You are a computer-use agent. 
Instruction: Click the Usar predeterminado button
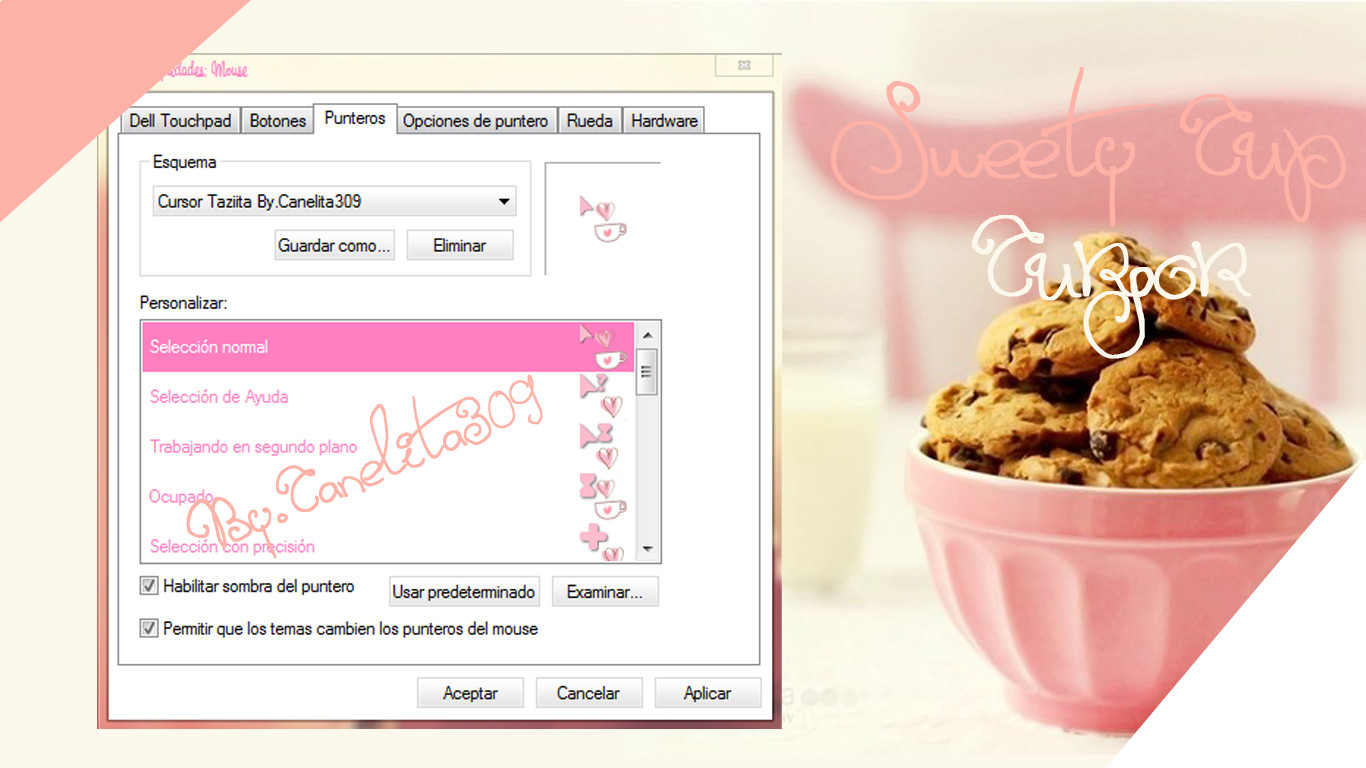coord(464,592)
